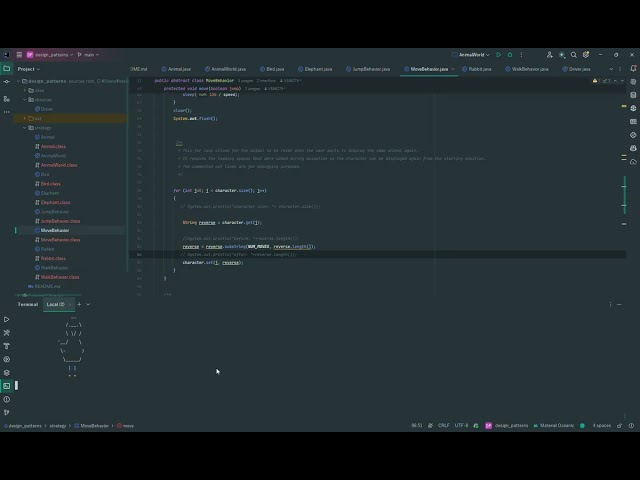Image resolution: width=640 pixels, height=480 pixels.
Task: Select Elephant.class in project tree
Action: [55, 202]
